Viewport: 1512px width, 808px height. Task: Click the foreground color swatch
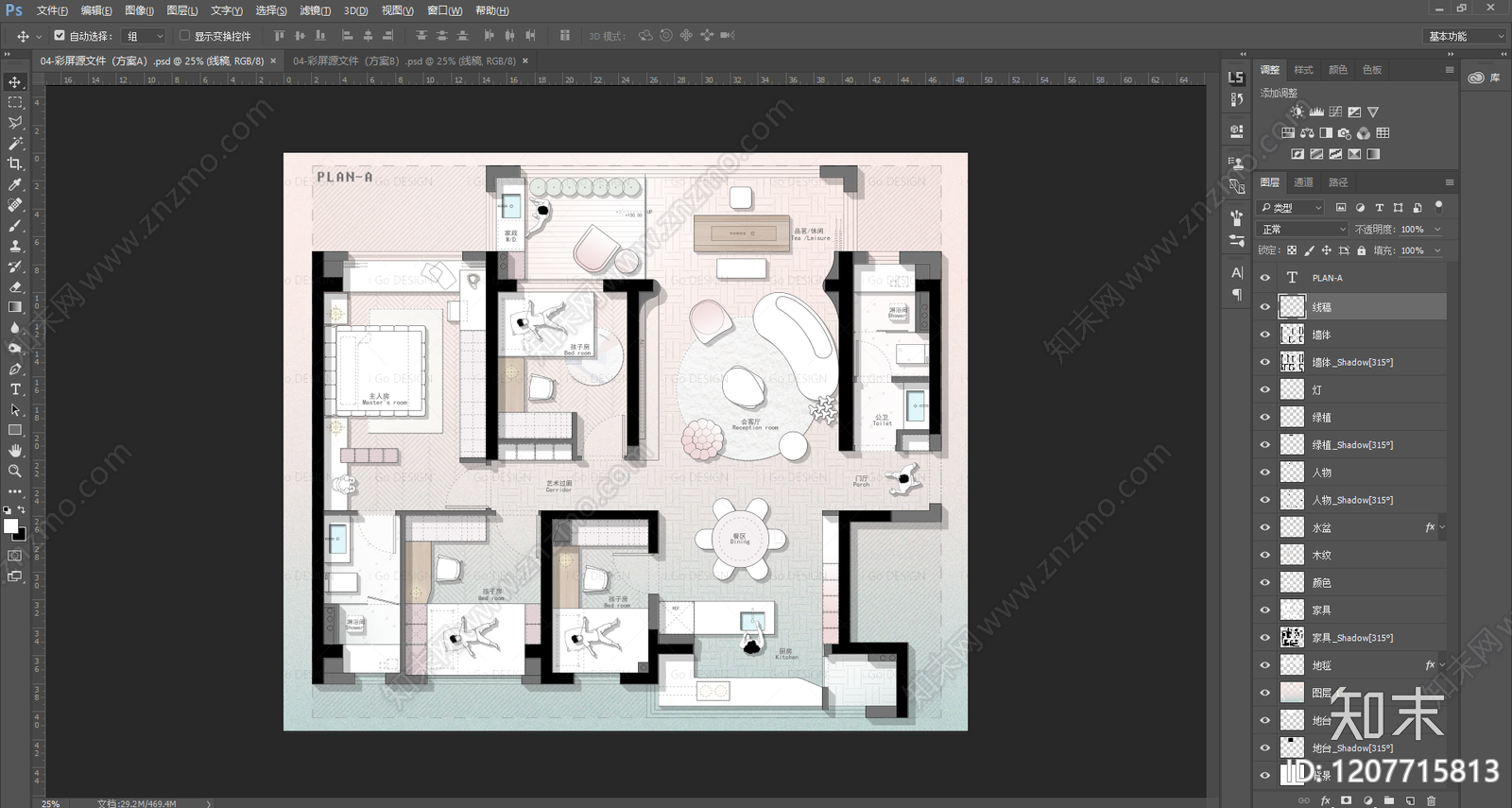pos(10,526)
